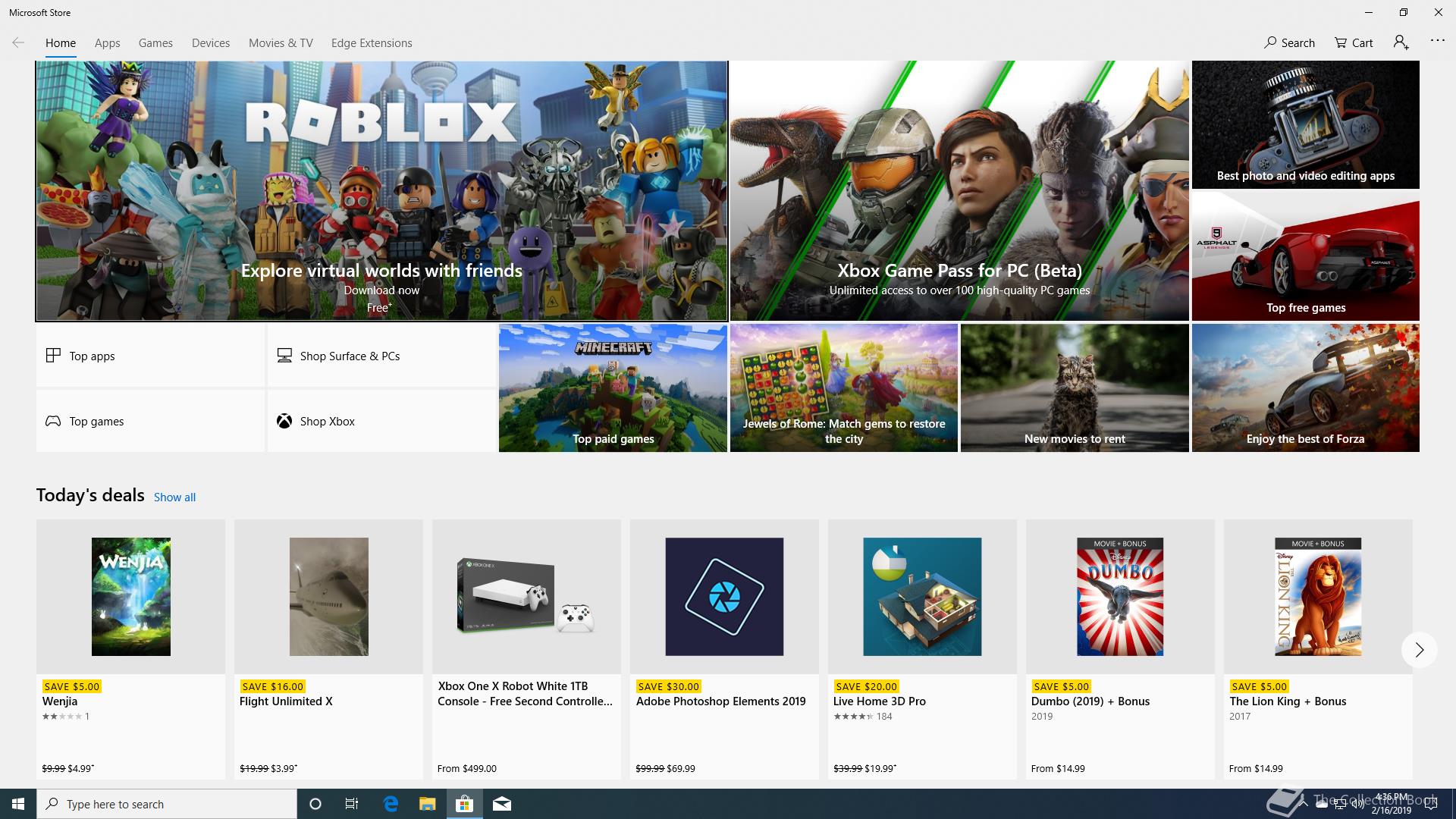Click the $39.99 $19.99 price on Live Home

pyautogui.click(x=864, y=768)
